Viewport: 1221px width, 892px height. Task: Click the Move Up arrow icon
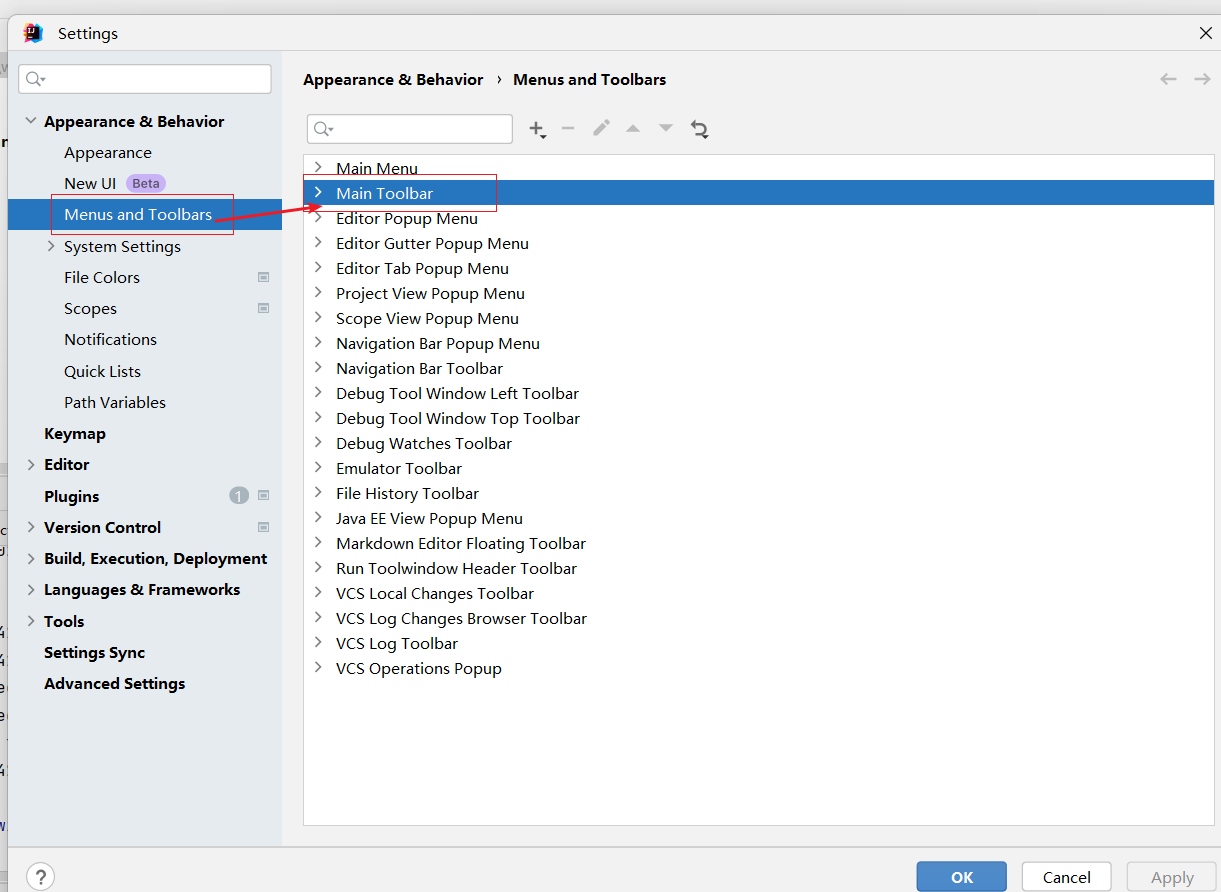click(633, 129)
